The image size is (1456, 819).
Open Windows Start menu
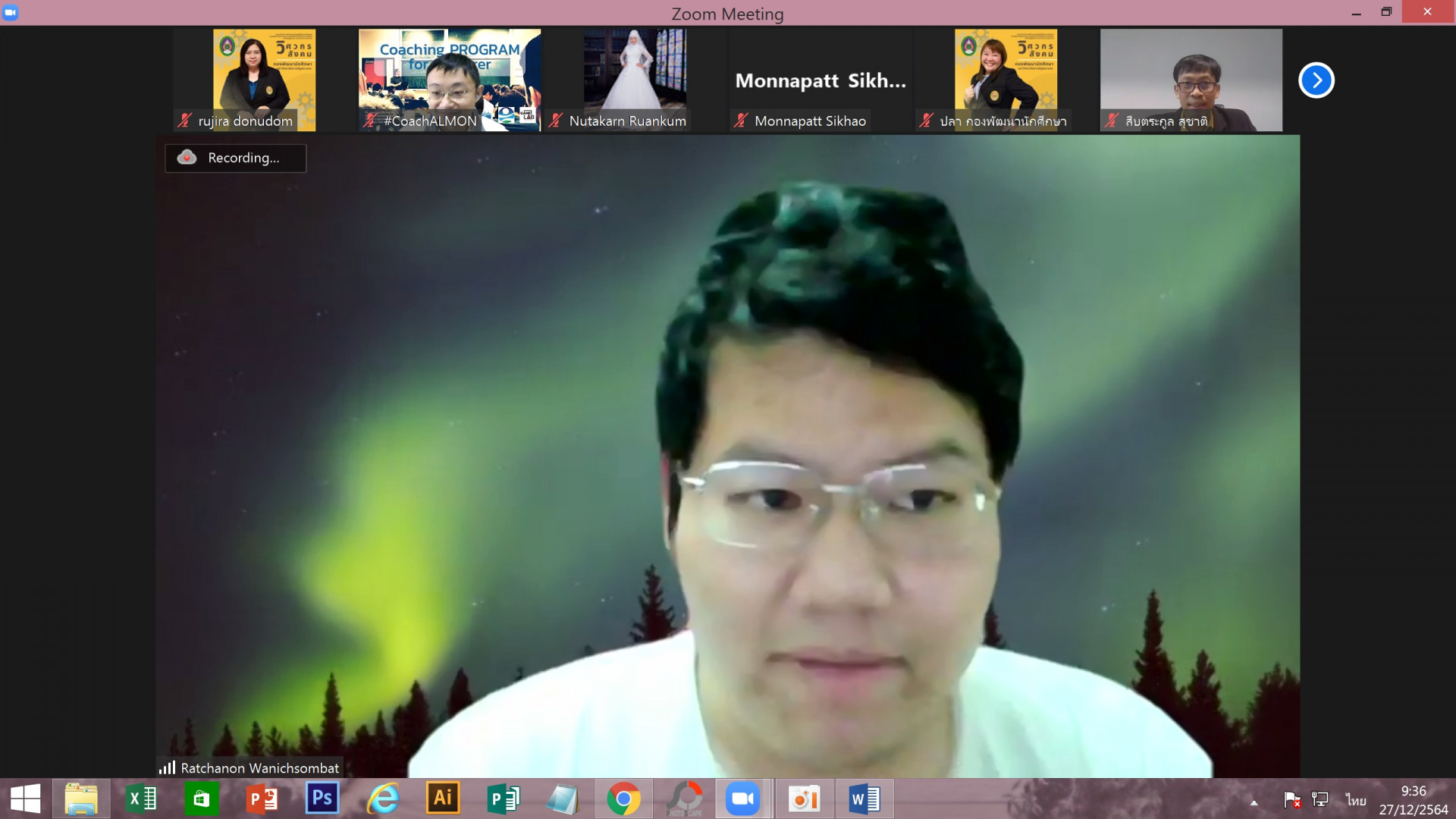(25, 799)
